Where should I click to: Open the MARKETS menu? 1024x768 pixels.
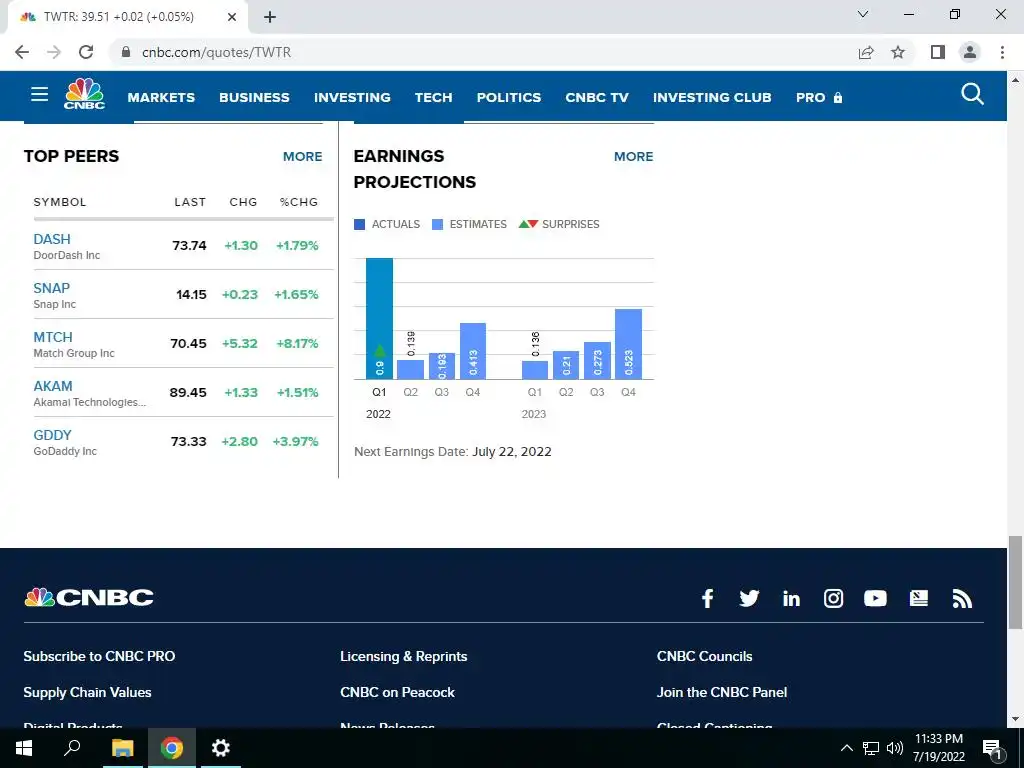(x=161, y=97)
